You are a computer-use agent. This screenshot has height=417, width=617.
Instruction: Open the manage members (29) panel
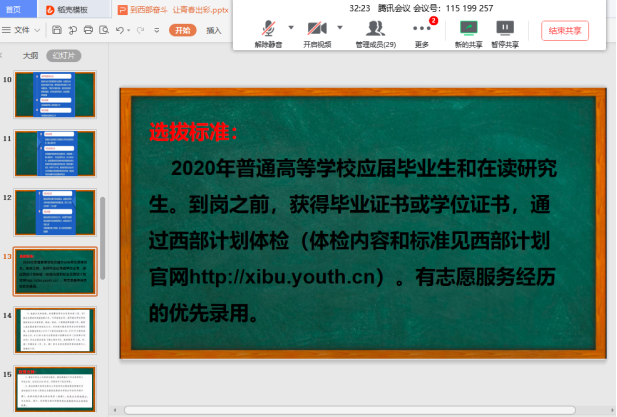click(375, 32)
